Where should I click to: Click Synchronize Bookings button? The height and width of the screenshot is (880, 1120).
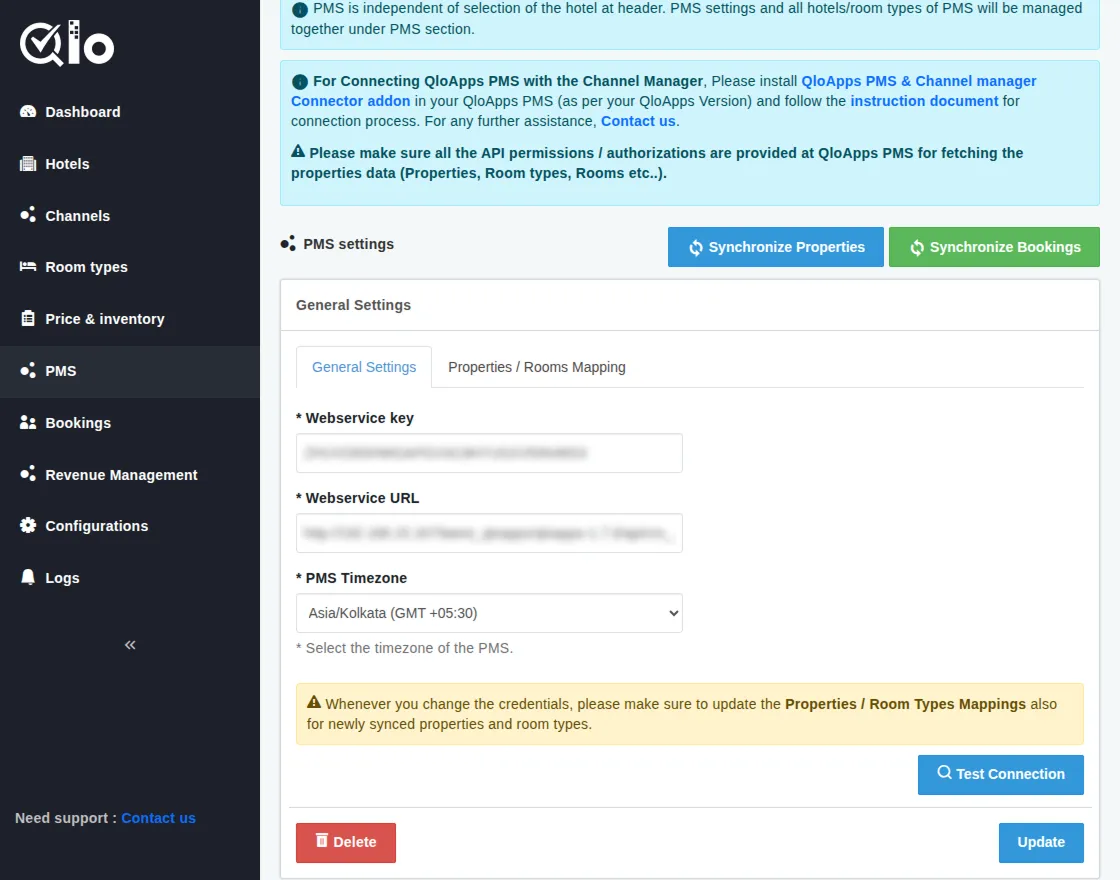(994, 247)
